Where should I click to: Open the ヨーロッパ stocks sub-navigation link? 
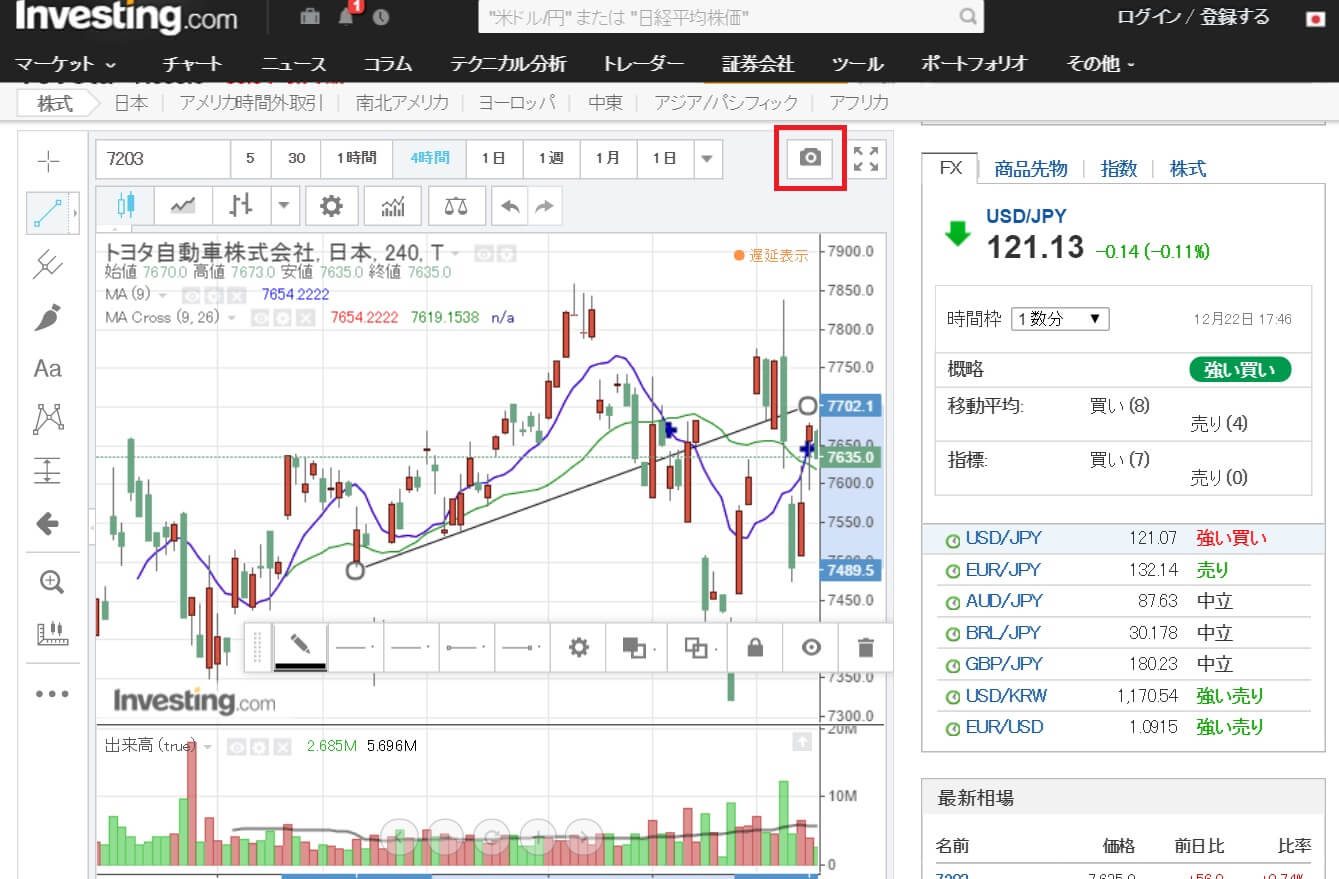click(518, 103)
